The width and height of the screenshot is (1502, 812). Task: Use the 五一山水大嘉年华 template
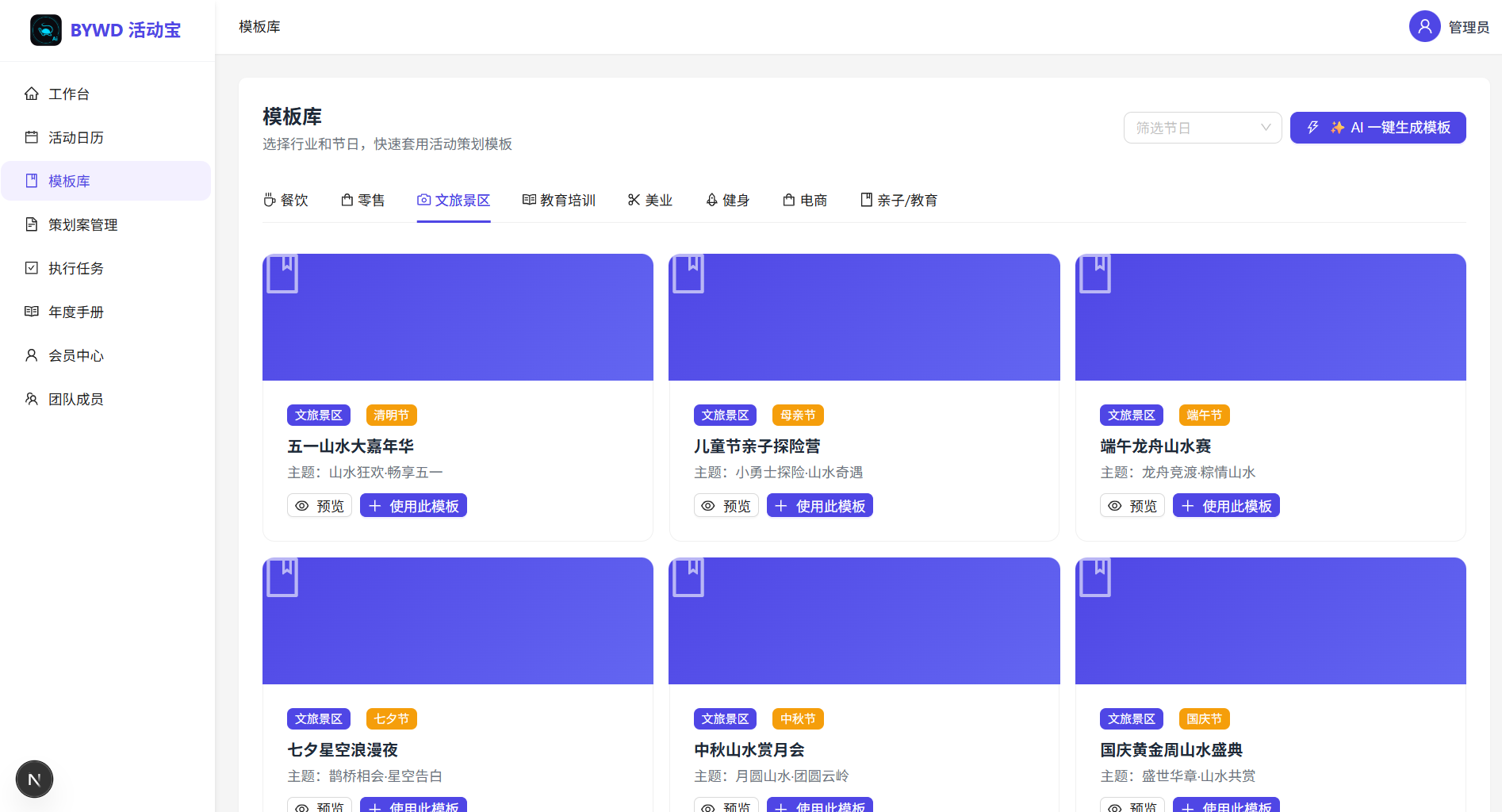[x=413, y=505]
